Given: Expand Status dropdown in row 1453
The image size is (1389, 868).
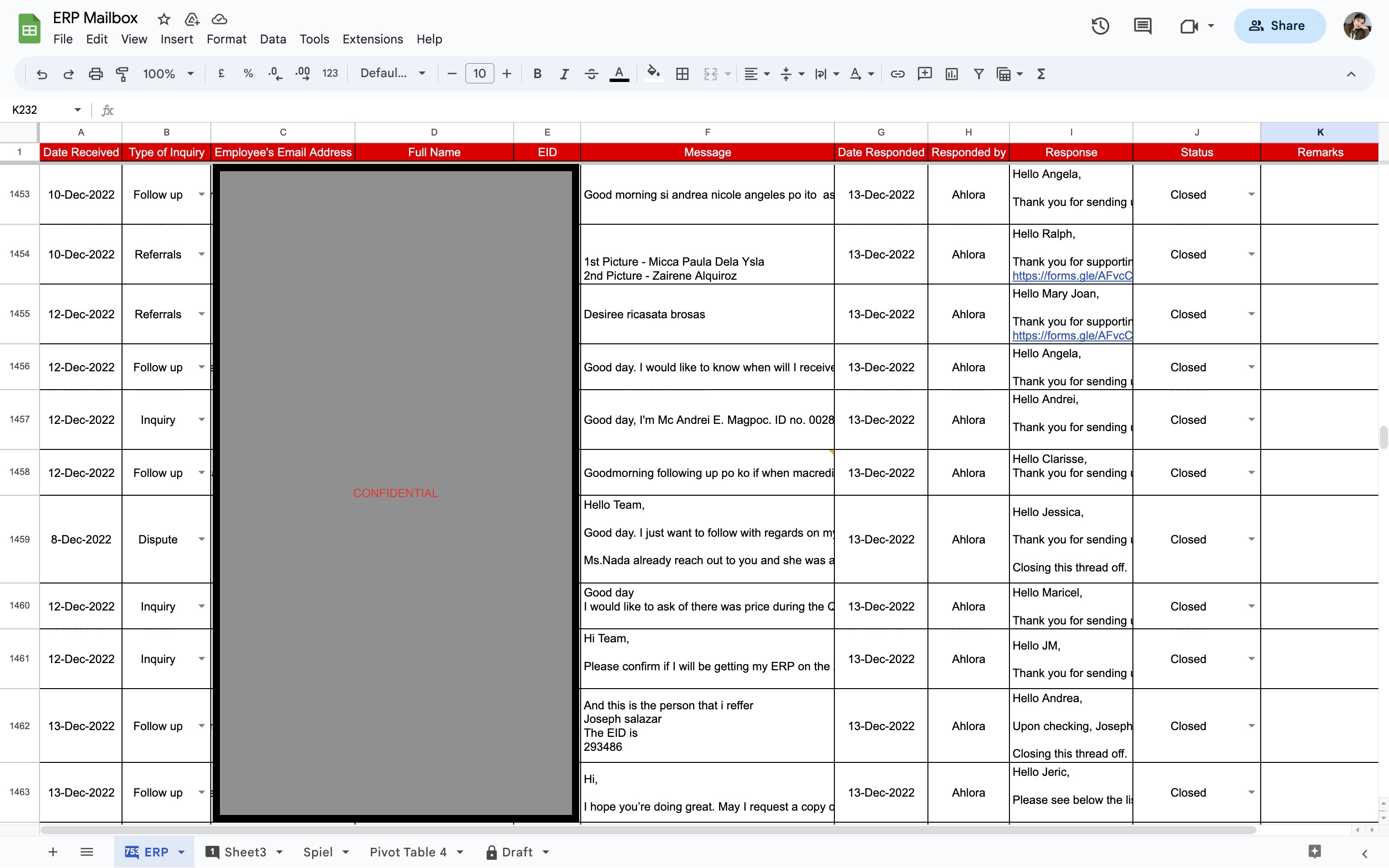Looking at the screenshot, I should (1251, 195).
